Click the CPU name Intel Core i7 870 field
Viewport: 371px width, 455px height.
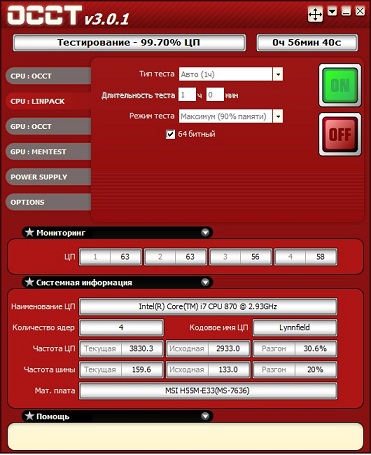[x=208, y=307]
